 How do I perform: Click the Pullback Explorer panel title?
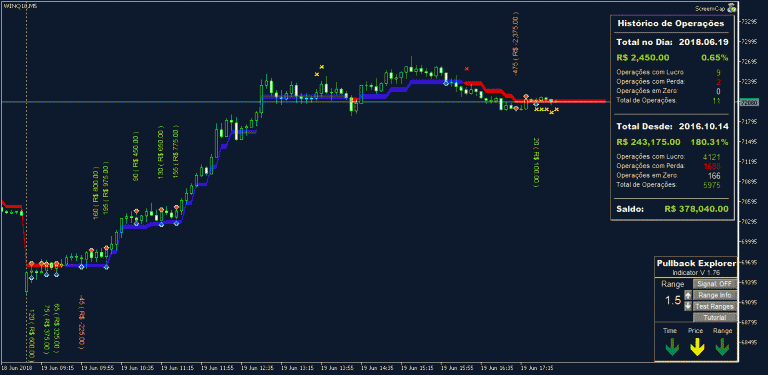tap(696, 263)
